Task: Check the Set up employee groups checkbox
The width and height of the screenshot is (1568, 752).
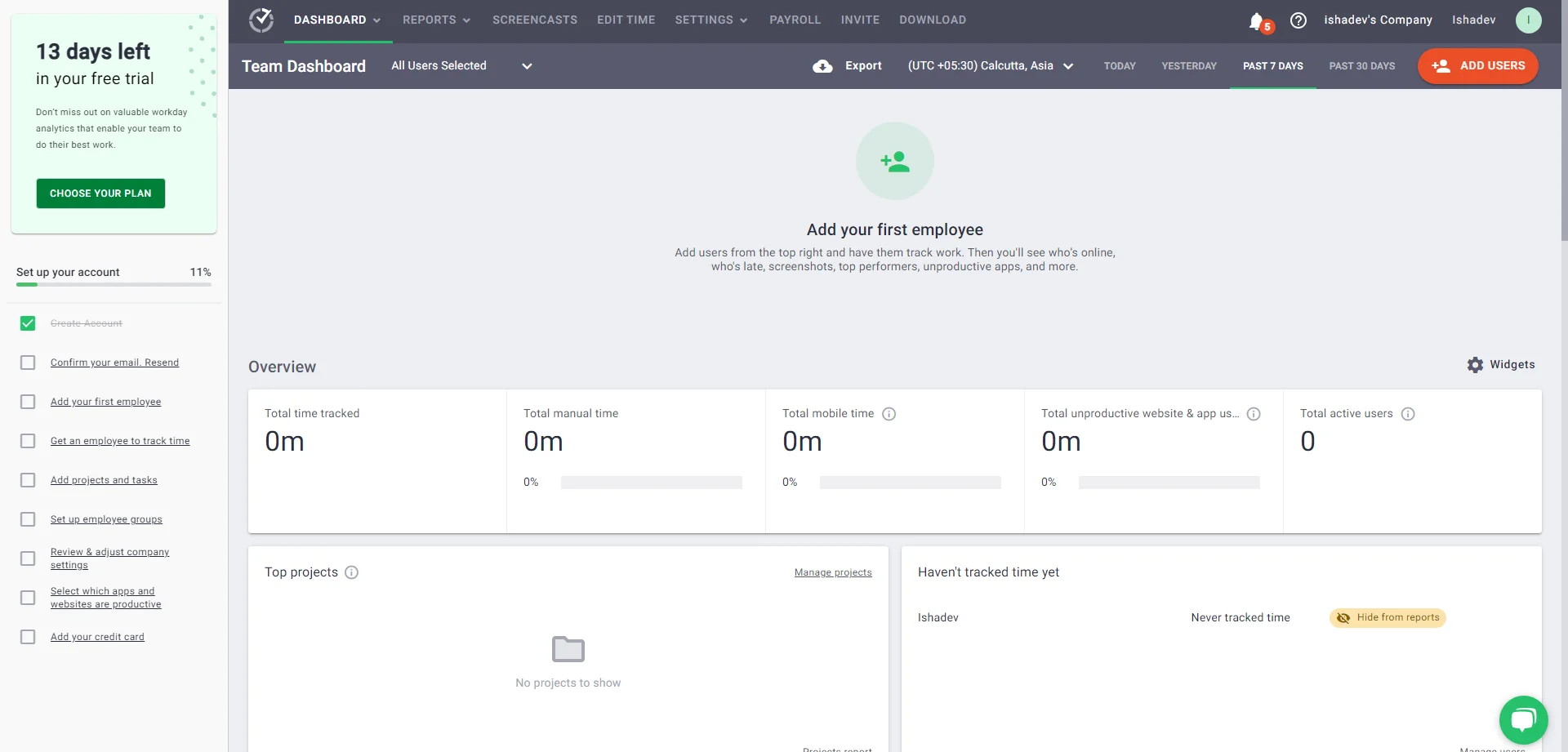Action: point(28,519)
